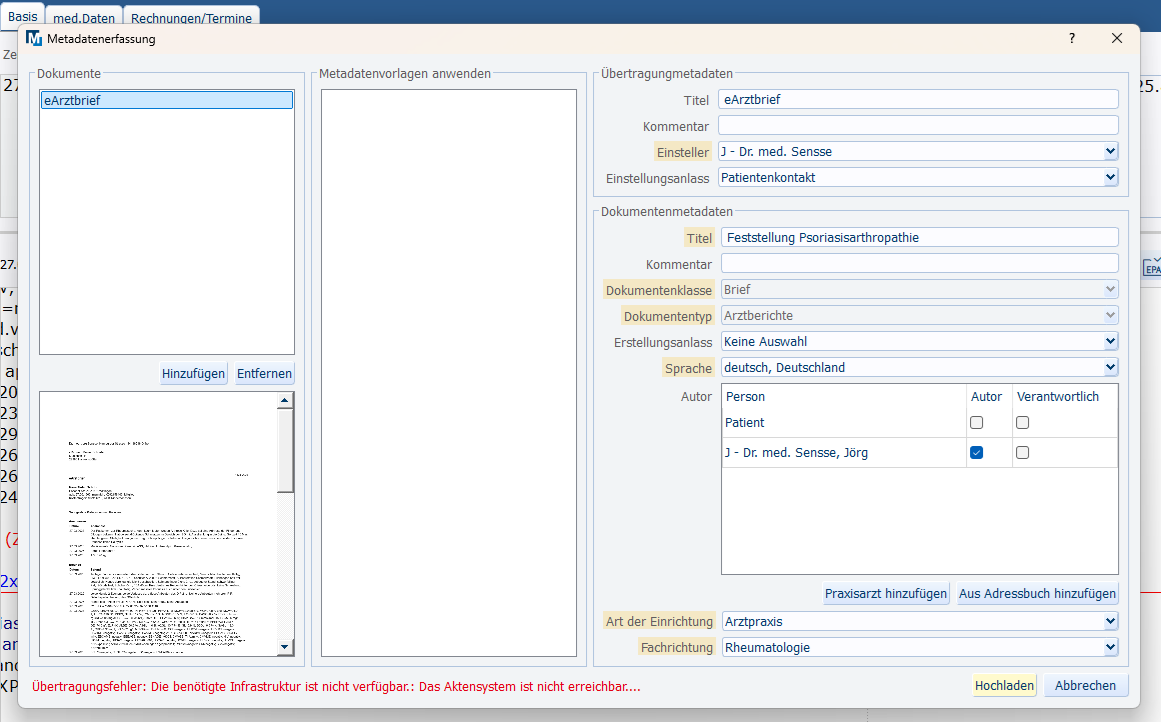Click the document preview scrollbar thumb
1161x722 pixels.
pos(285,449)
